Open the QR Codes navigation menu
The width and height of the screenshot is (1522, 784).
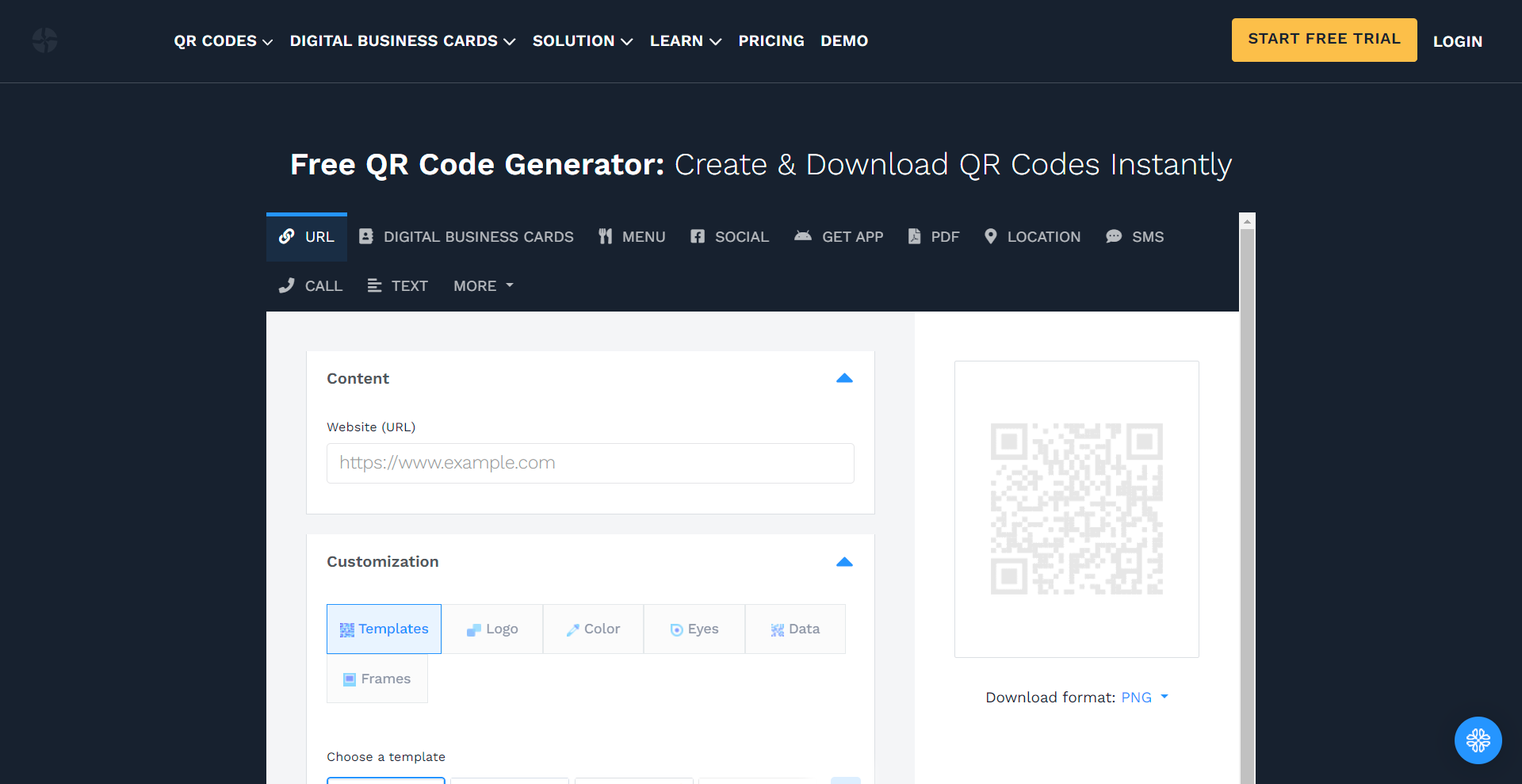click(224, 41)
